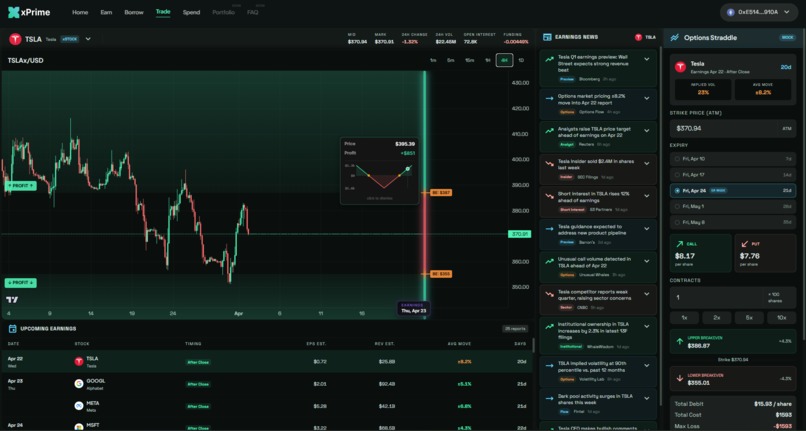Click the uptrend icon on Unusual call volume news
This screenshot has width=806, height=431.
click(x=549, y=261)
